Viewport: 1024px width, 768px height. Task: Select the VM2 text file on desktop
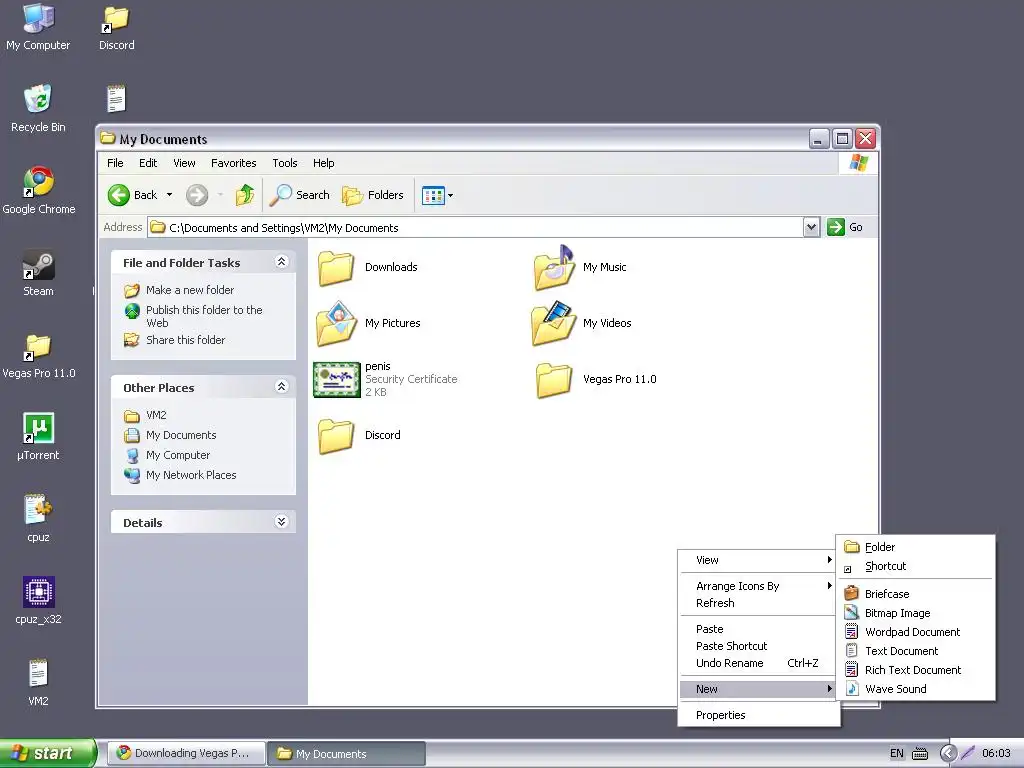tap(38, 682)
